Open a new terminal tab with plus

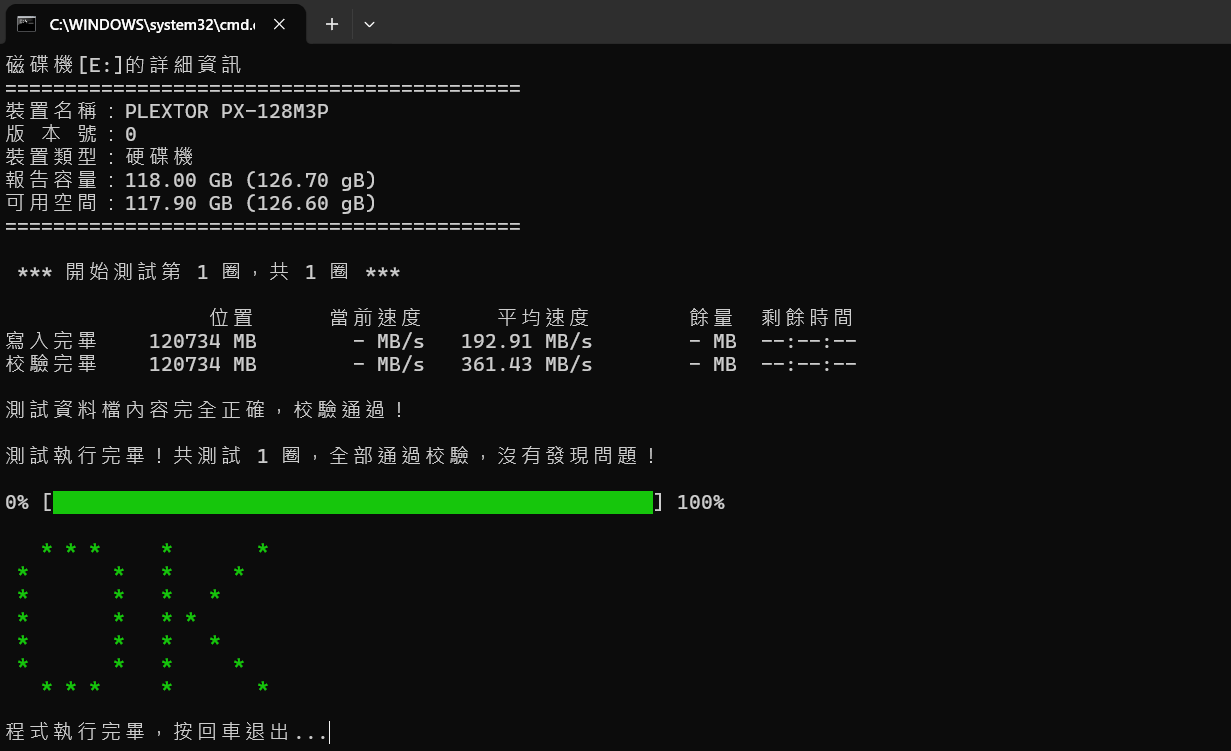(332, 24)
